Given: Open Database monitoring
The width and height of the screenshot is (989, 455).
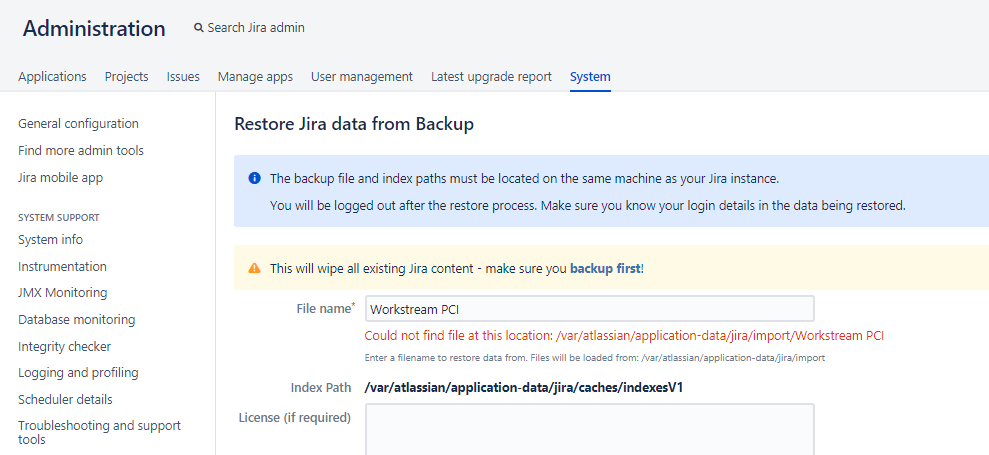Looking at the screenshot, I should [76, 319].
